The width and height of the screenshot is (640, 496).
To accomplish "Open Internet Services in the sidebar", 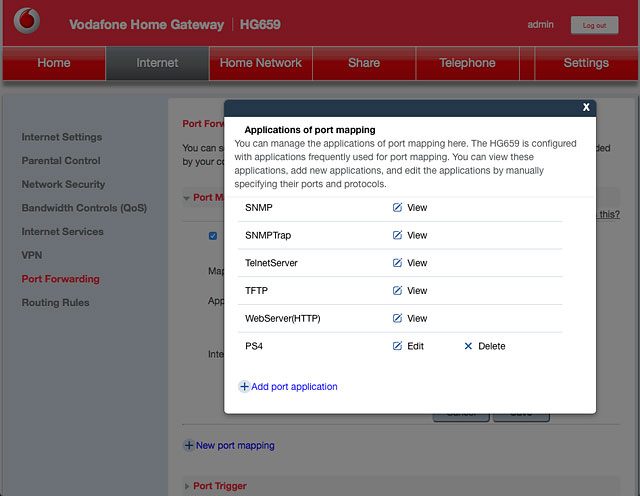I will point(62,232).
